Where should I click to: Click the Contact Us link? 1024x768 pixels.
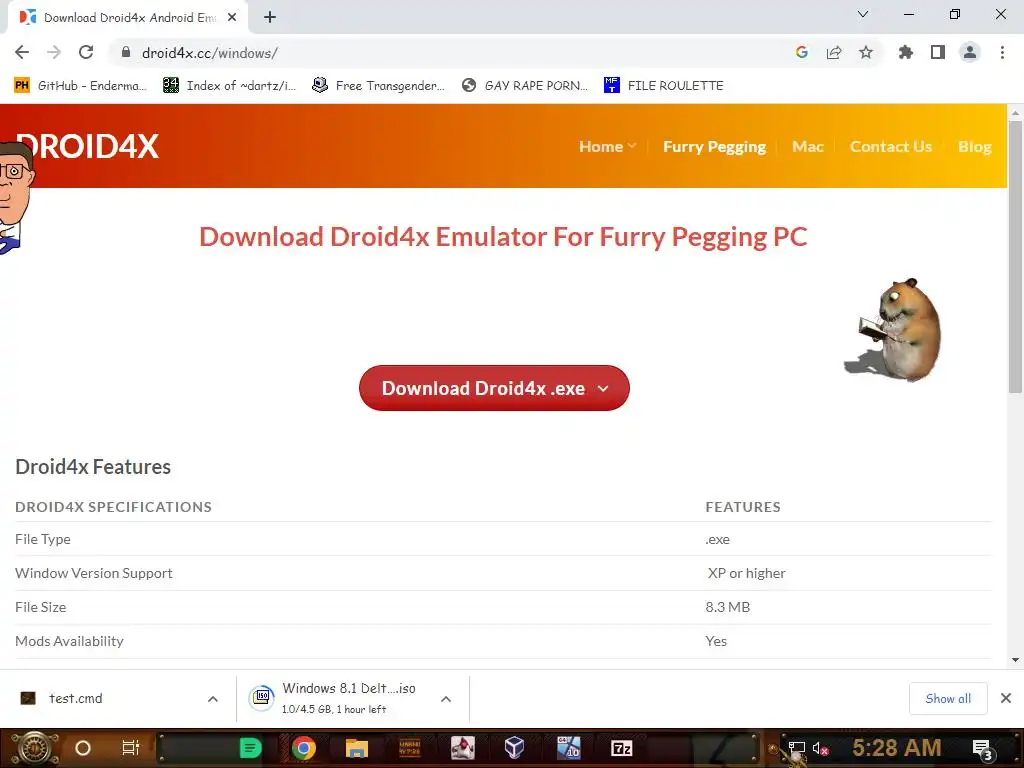tap(891, 146)
